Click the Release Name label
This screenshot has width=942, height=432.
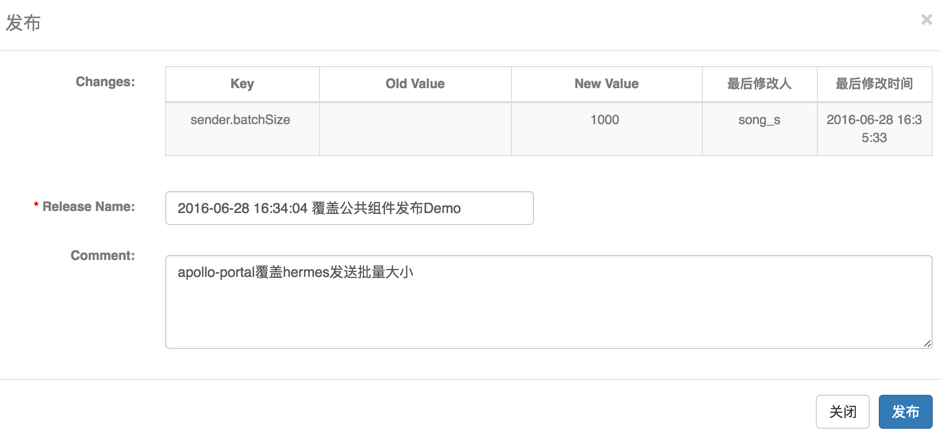88,207
